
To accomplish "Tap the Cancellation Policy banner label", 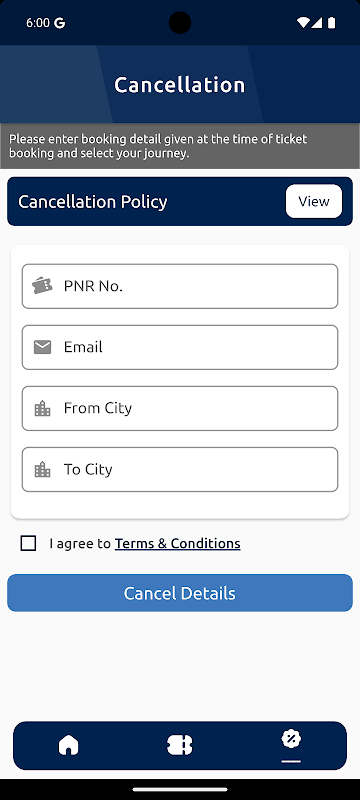I will coord(93,202).
